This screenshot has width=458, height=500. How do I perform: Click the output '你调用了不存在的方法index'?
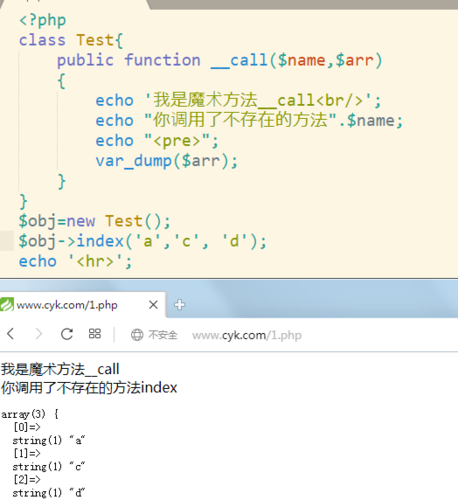point(89,388)
